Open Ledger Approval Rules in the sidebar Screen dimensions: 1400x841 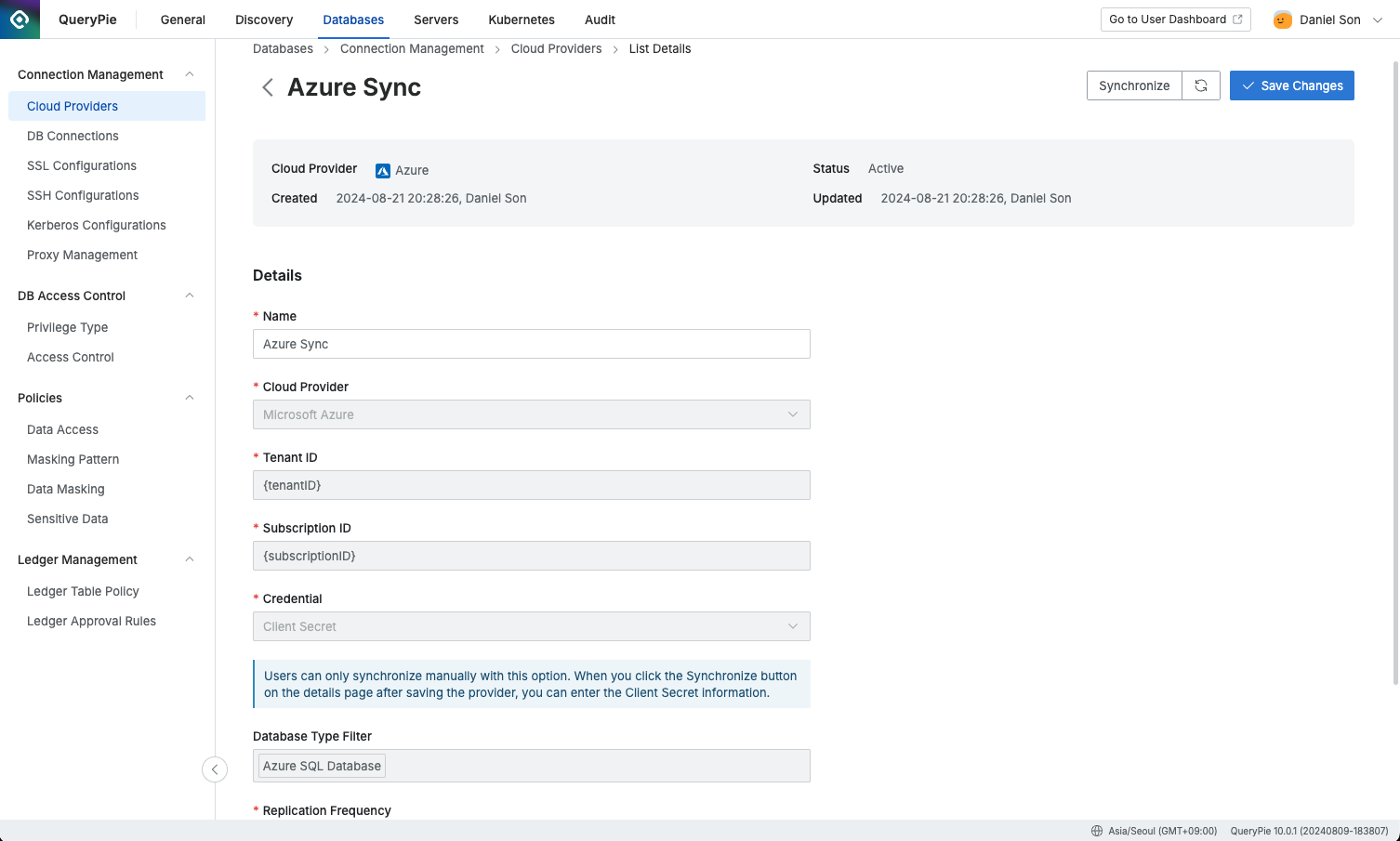(107, 621)
